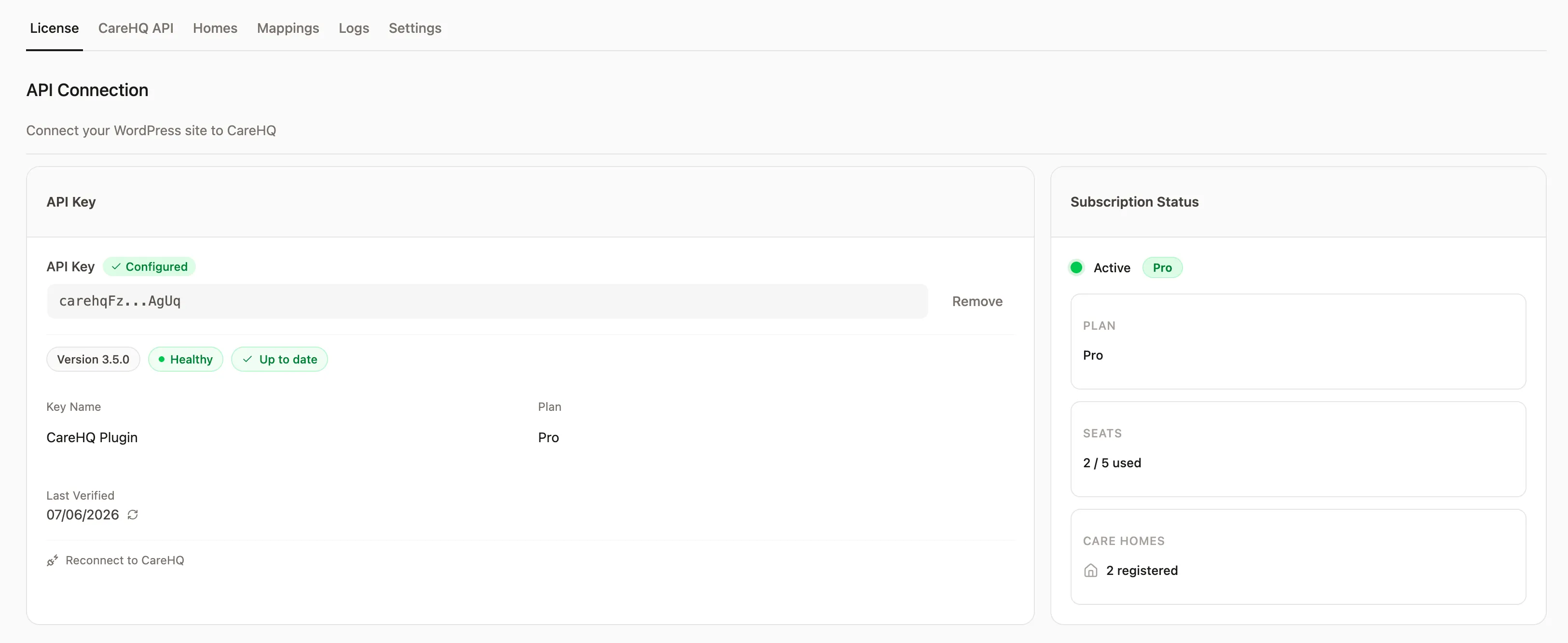Open the Homes tab
The width and height of the screenshot is (1568, 643).
[215, 28]
